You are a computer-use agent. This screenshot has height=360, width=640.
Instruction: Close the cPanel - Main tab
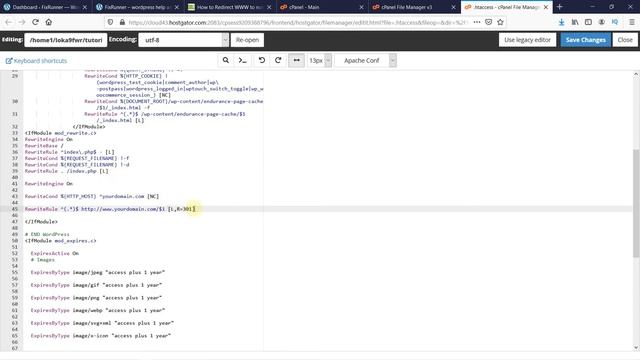[361, 7]
